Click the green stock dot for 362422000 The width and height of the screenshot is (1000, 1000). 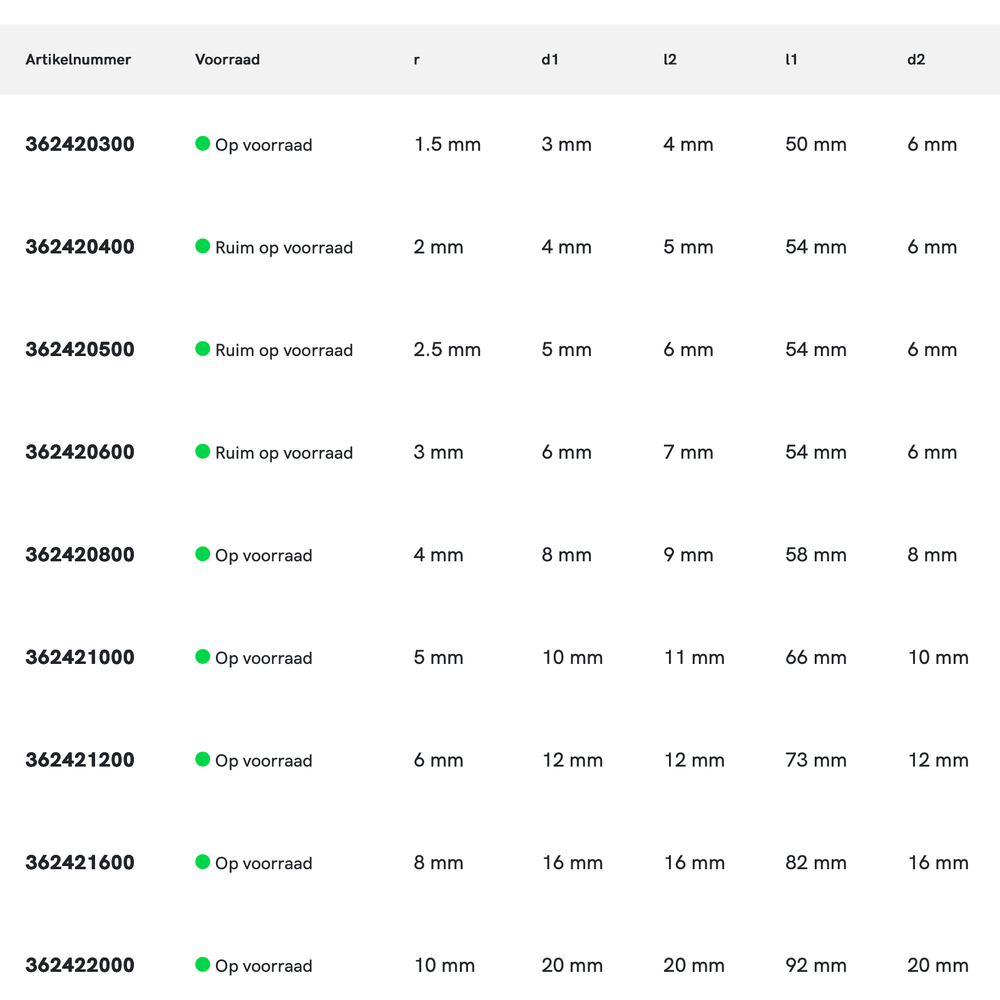click(202, 965)
